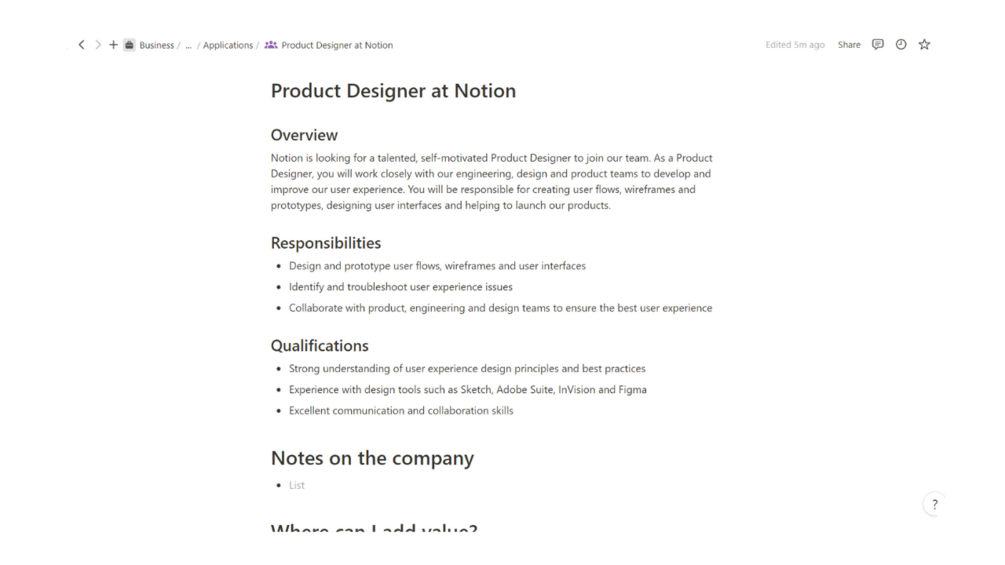Navigate to Applications in breadcrumb
Image resolution: width=1005 pixels, height=565 pixels.
pos(228,45)
